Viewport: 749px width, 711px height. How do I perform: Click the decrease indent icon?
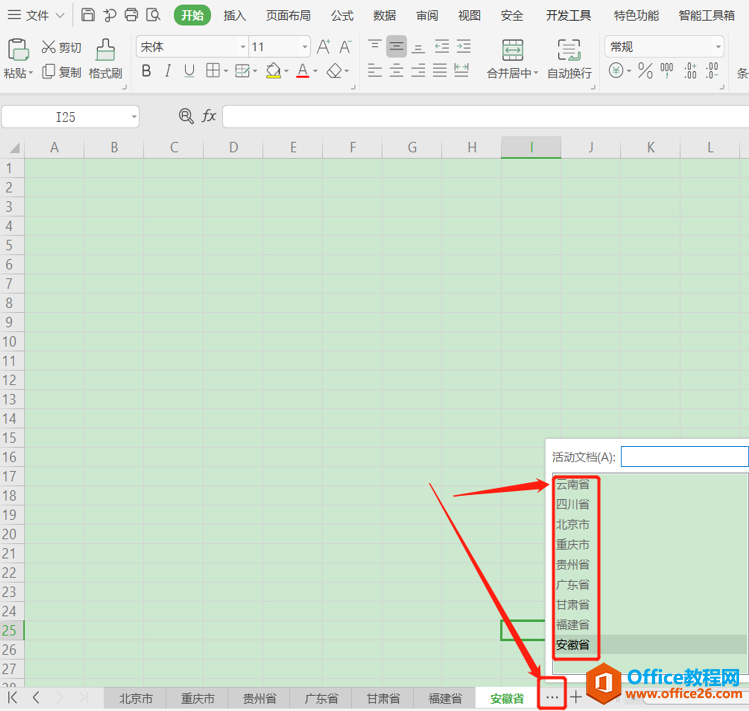pos(442,46)
